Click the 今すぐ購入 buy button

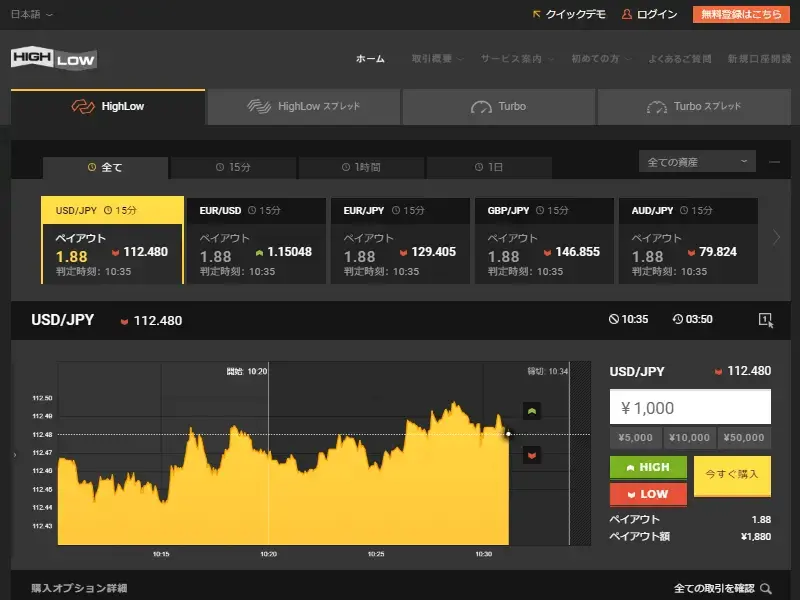click(x=732, y=474)
